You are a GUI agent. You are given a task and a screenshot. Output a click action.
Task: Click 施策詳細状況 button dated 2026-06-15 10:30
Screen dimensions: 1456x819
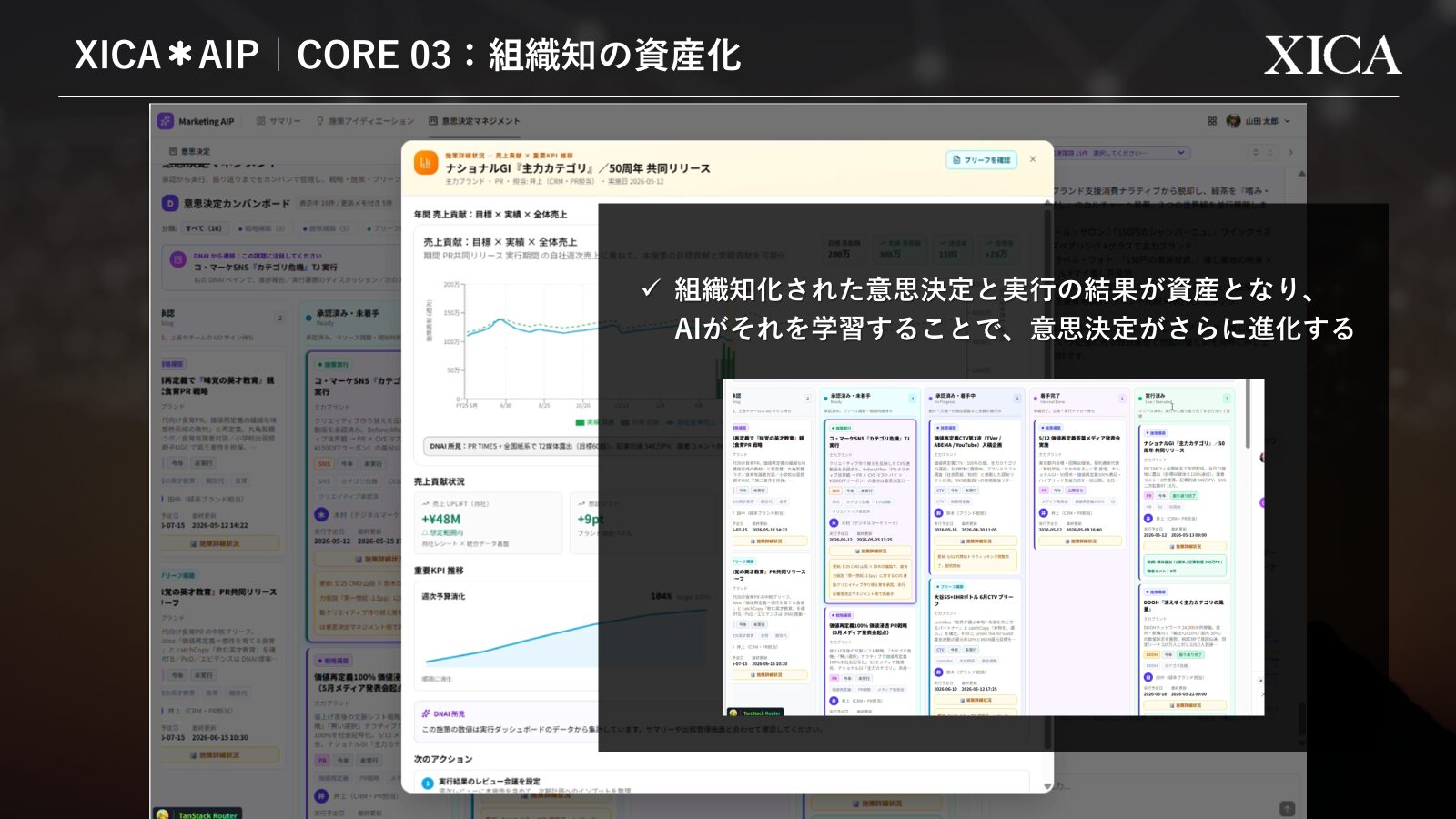click(x=220, y=754)
